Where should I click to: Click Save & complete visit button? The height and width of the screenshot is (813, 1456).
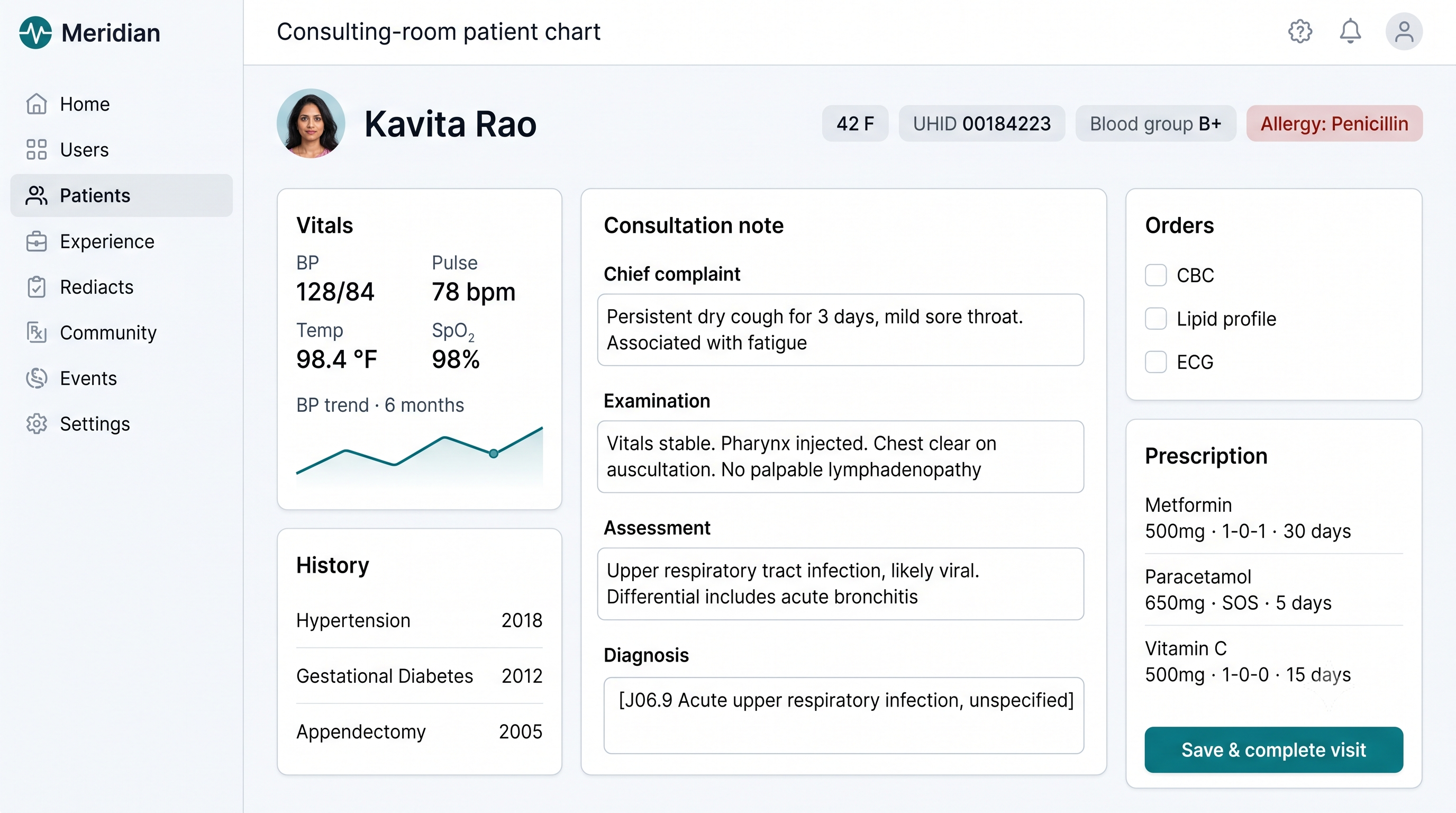[1274, 749]
